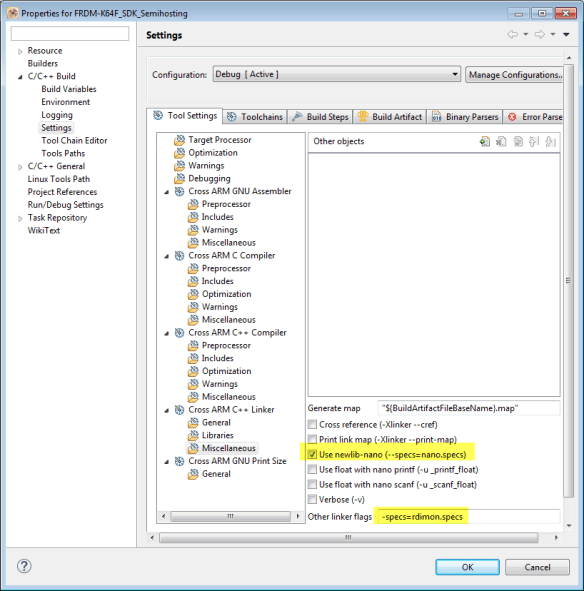Screen dimensions: 584x591
Task: Open General under GNU Print Size
Action: coord(216,474)
